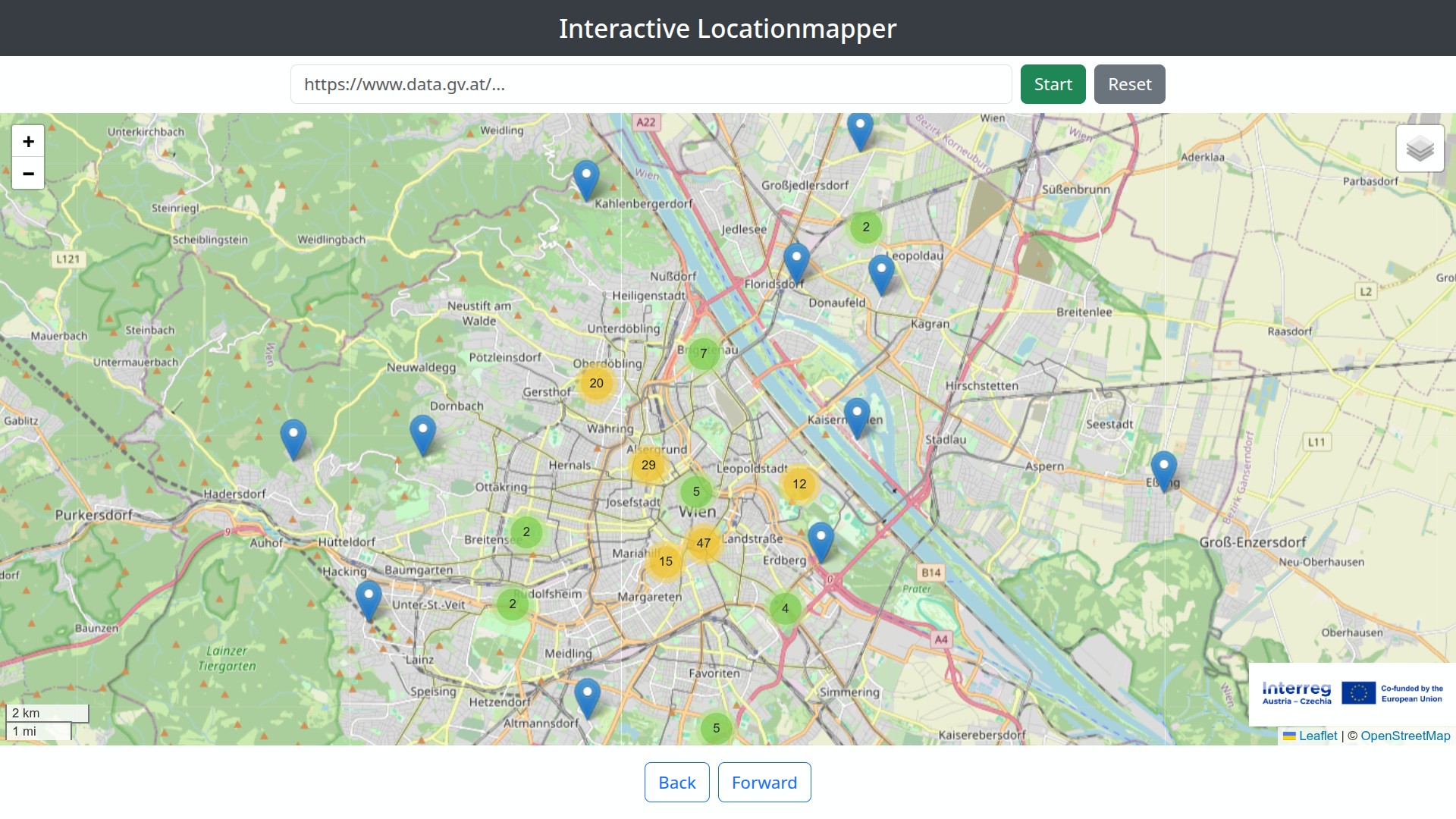
Task: Zoom in the map with plus button
Action: pos(28,141)
